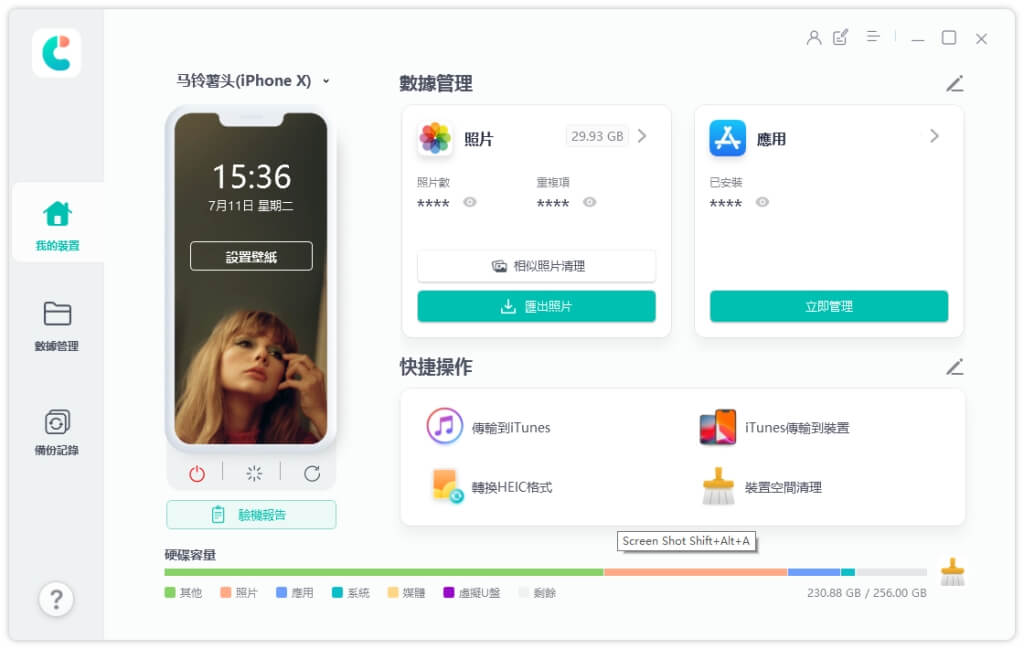Expand the device selector dropdown
The image size is (1024, 649).
(326, 81)
